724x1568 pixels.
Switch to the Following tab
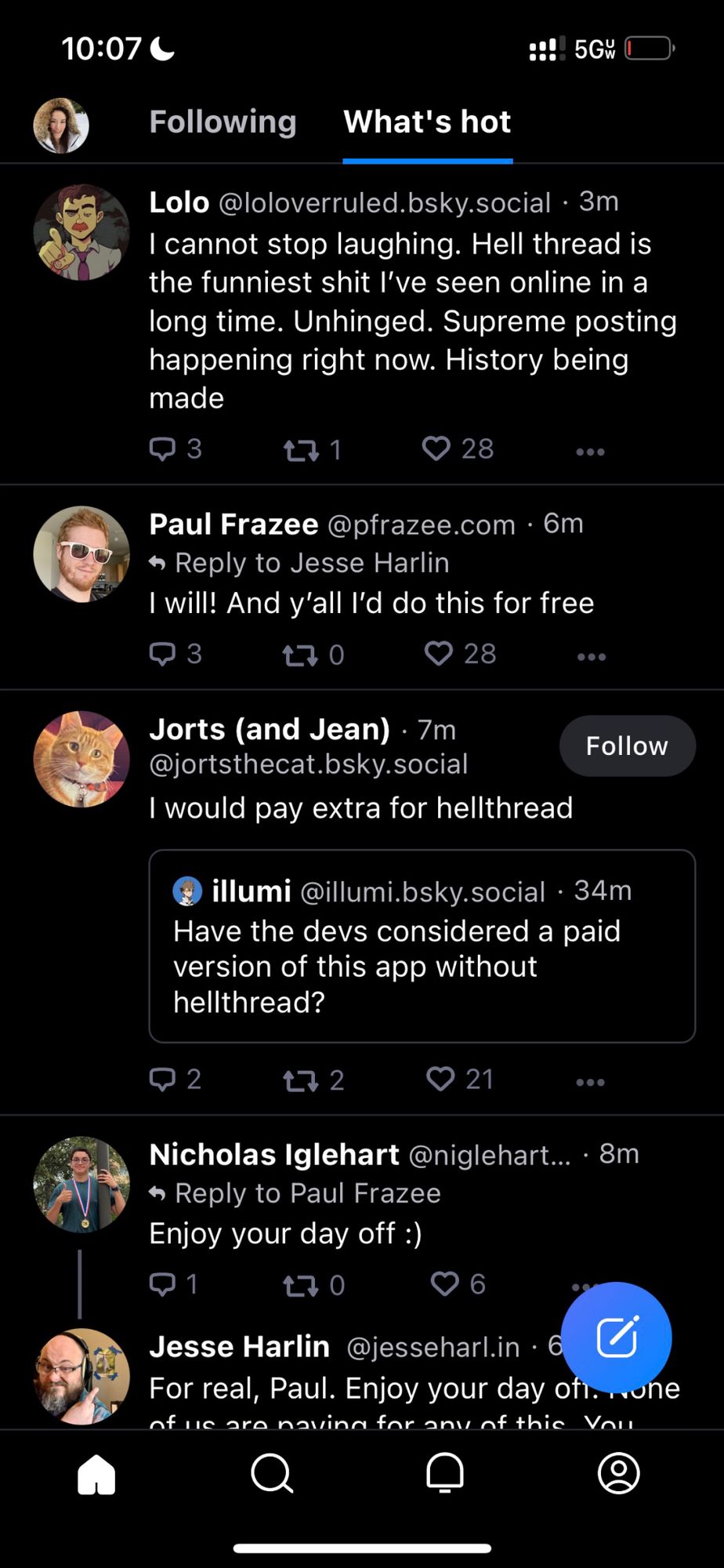[x=223, y=122]
